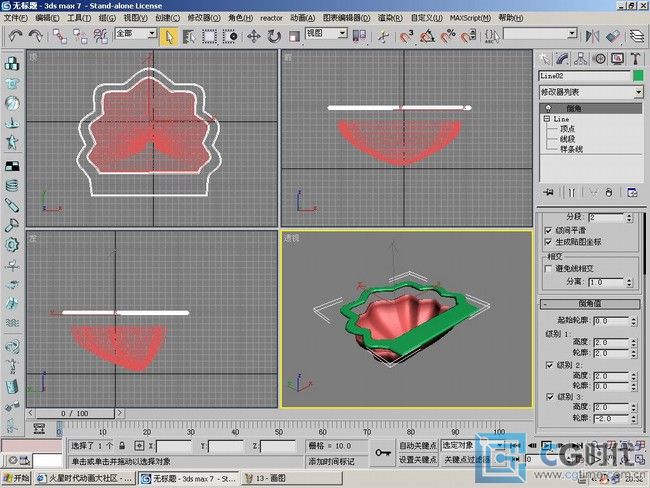Open Select by Name dialog icon
This screenshot has width=650, height=488.
click(x=189, y=36)
